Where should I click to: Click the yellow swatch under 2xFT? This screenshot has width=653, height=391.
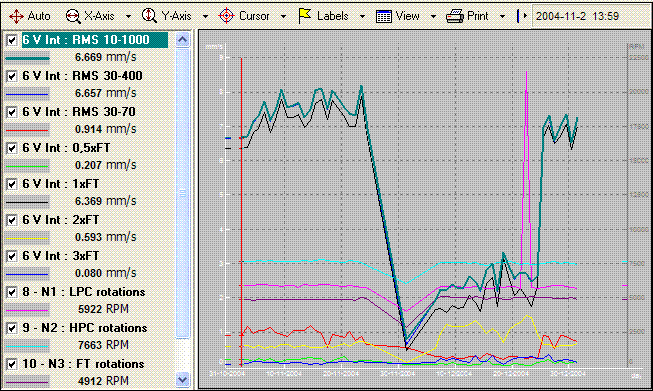tap(27, 238)
